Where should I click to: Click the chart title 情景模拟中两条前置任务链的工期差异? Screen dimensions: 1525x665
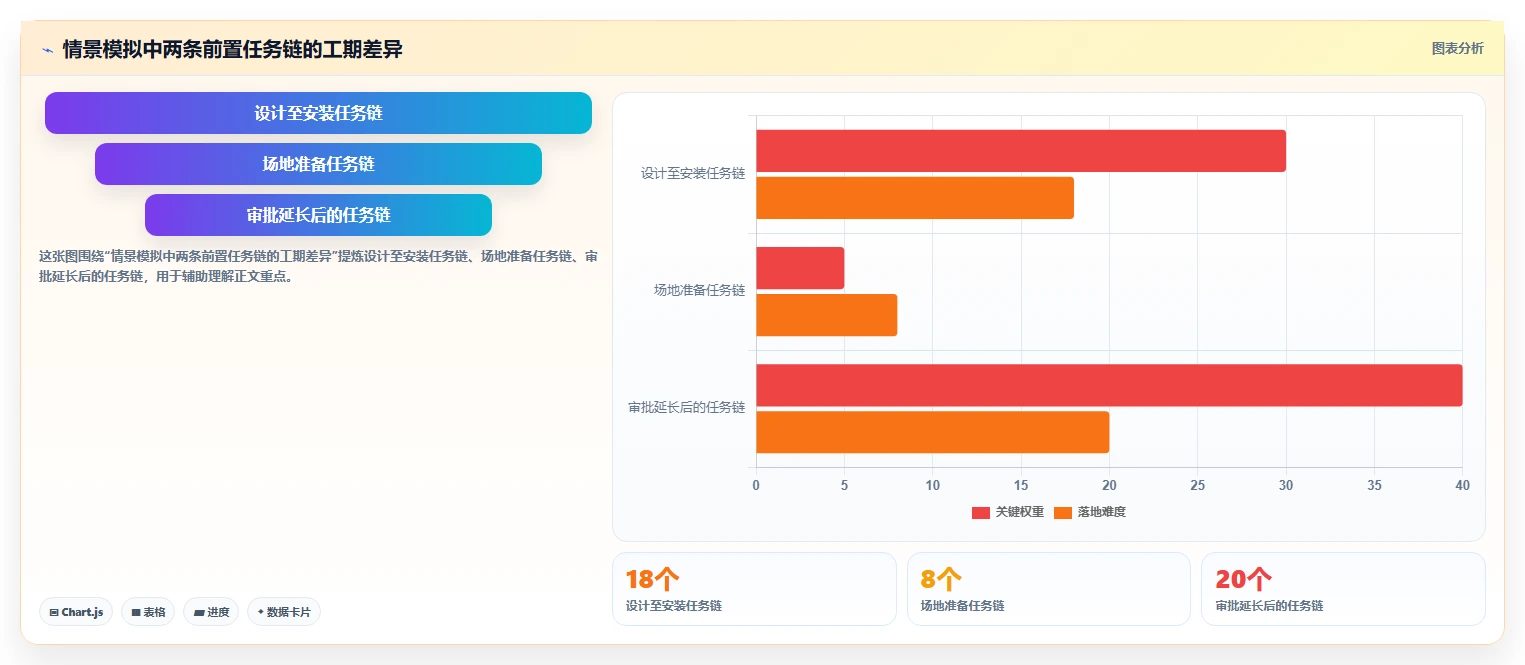[x=232, y=49]
